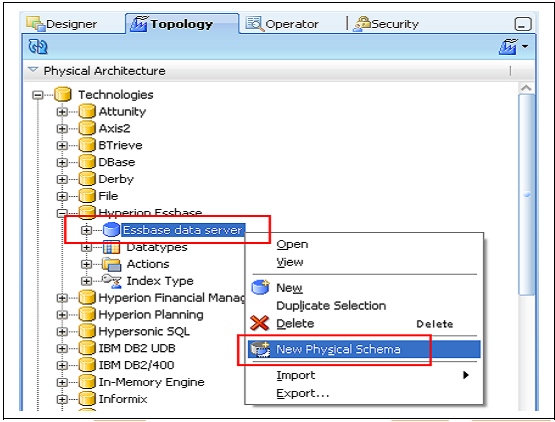Click the tree scrollbar up arrow
The width and height of the screenshot is (555, 422).
tap(526, 88)
